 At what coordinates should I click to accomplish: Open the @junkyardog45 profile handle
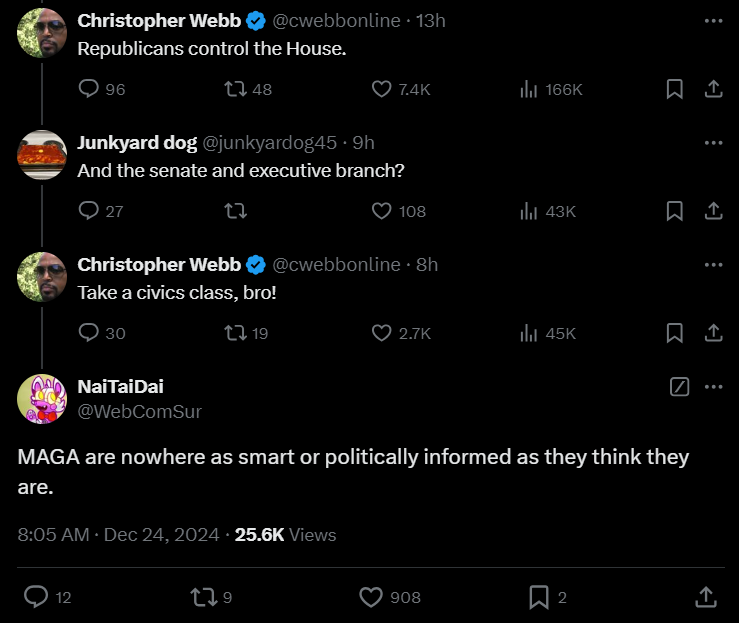click(x=270, y=142)
